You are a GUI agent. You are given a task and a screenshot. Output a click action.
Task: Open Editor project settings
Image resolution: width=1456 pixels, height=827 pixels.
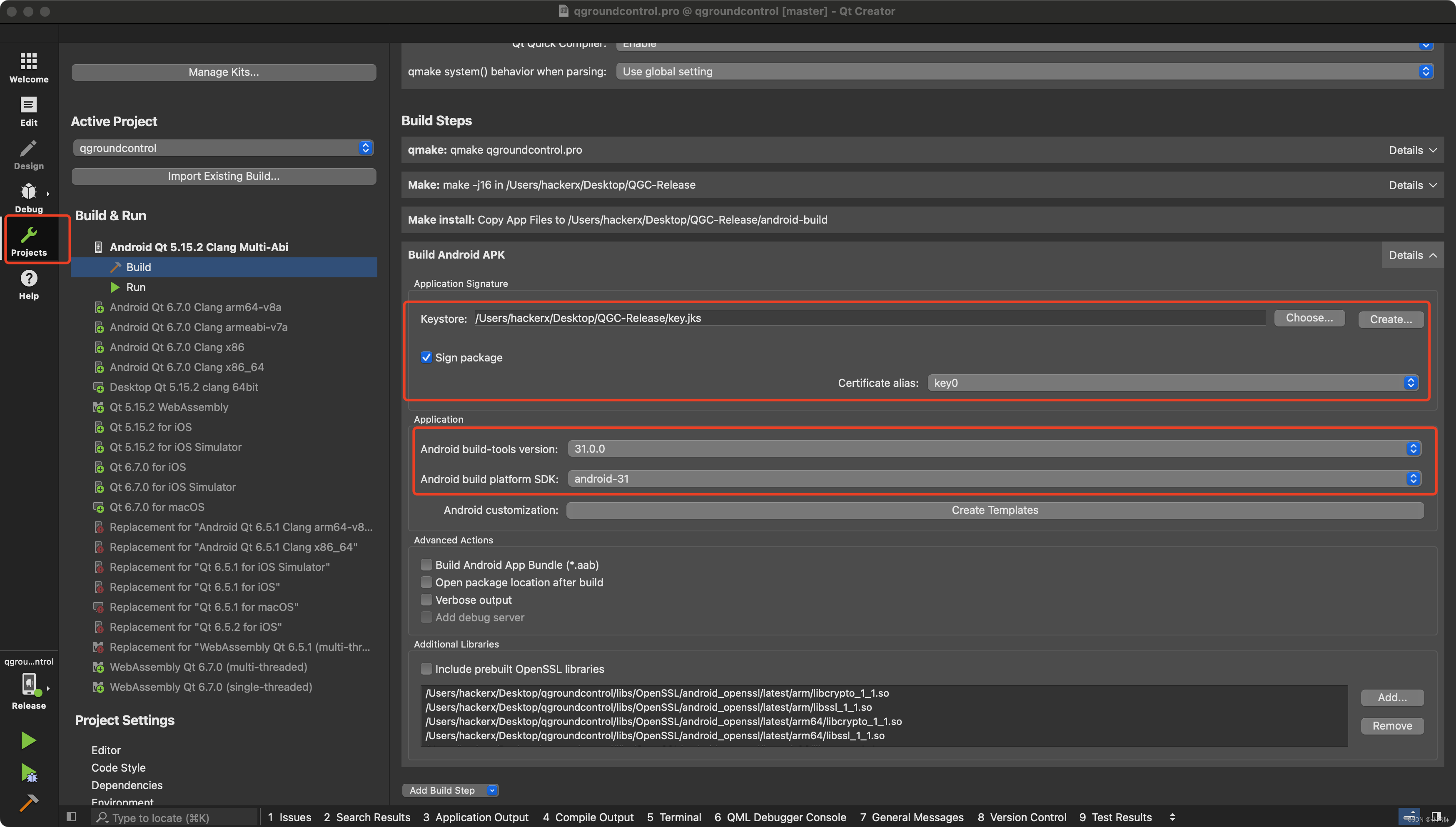[106, 750]
